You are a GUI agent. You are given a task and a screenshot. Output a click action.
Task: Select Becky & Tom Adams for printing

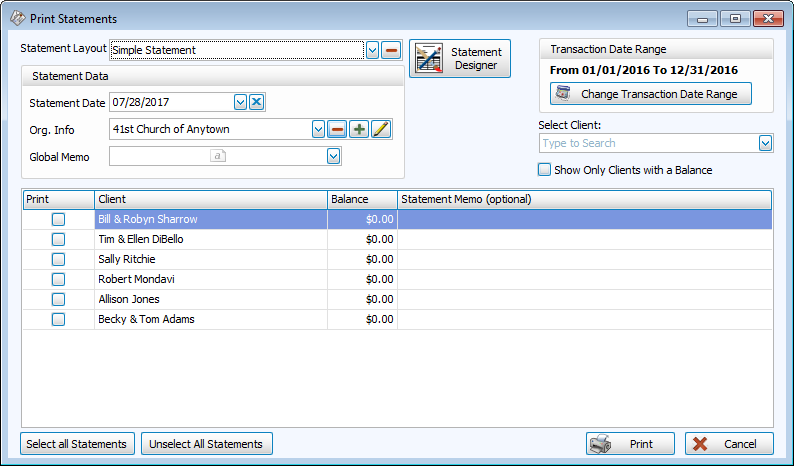58,319
